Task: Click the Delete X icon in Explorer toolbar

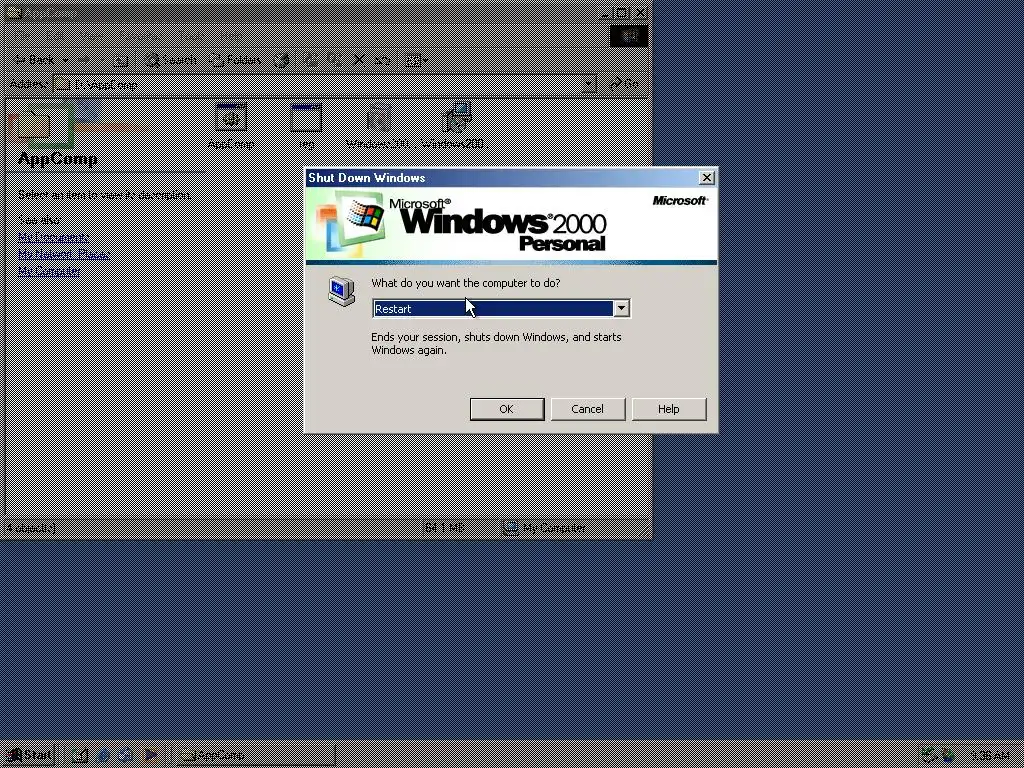Action: point(359,60)
